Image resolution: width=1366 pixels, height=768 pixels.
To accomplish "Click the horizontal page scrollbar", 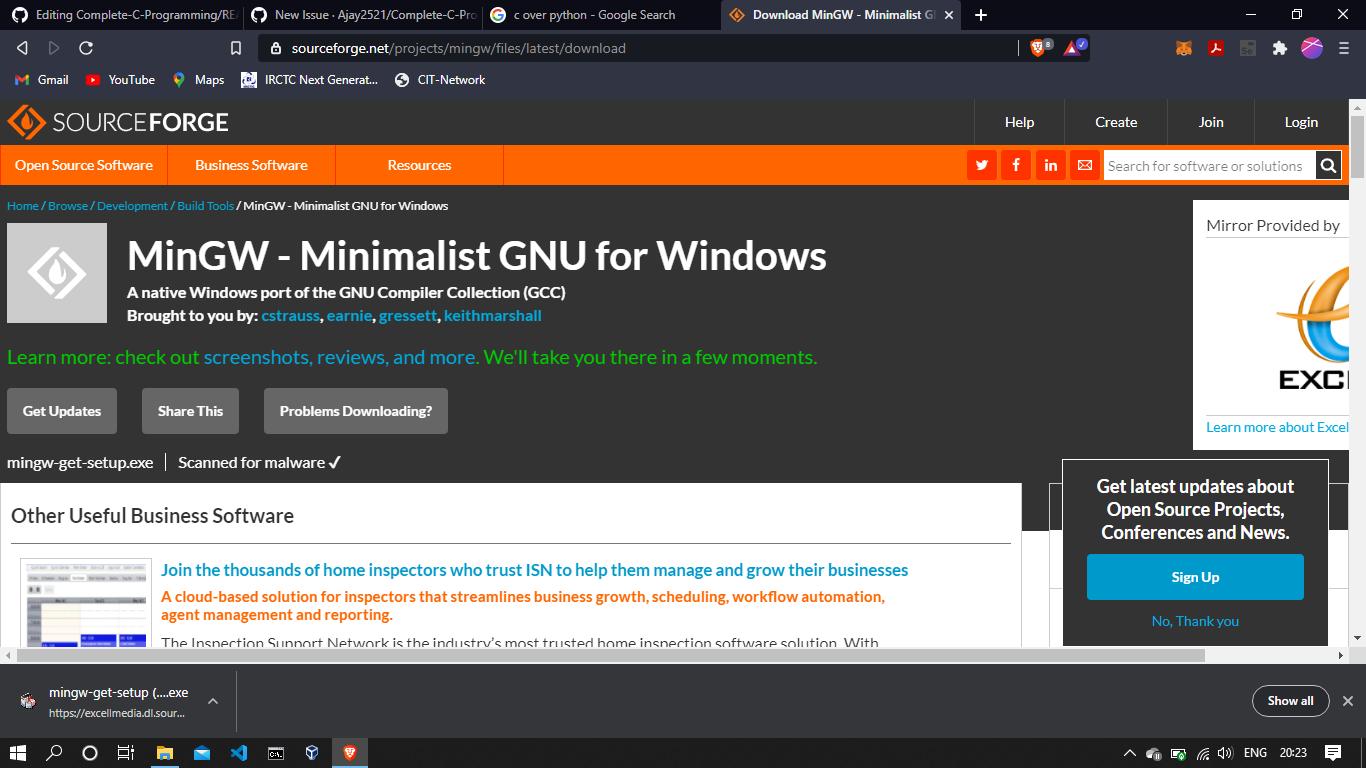I will [x=611, y=656].
